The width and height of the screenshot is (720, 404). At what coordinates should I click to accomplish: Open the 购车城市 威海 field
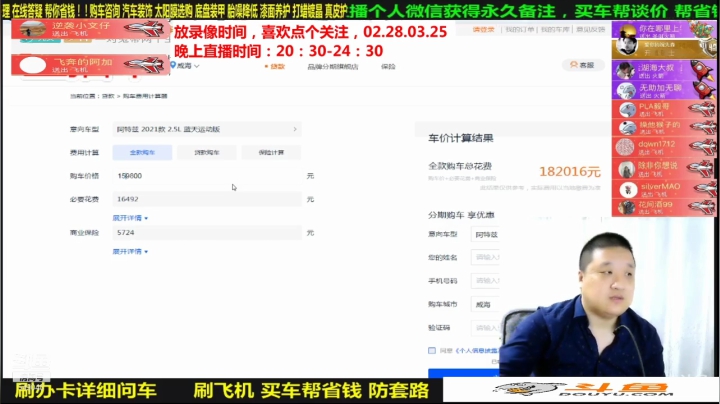click(x=485, y=304)
